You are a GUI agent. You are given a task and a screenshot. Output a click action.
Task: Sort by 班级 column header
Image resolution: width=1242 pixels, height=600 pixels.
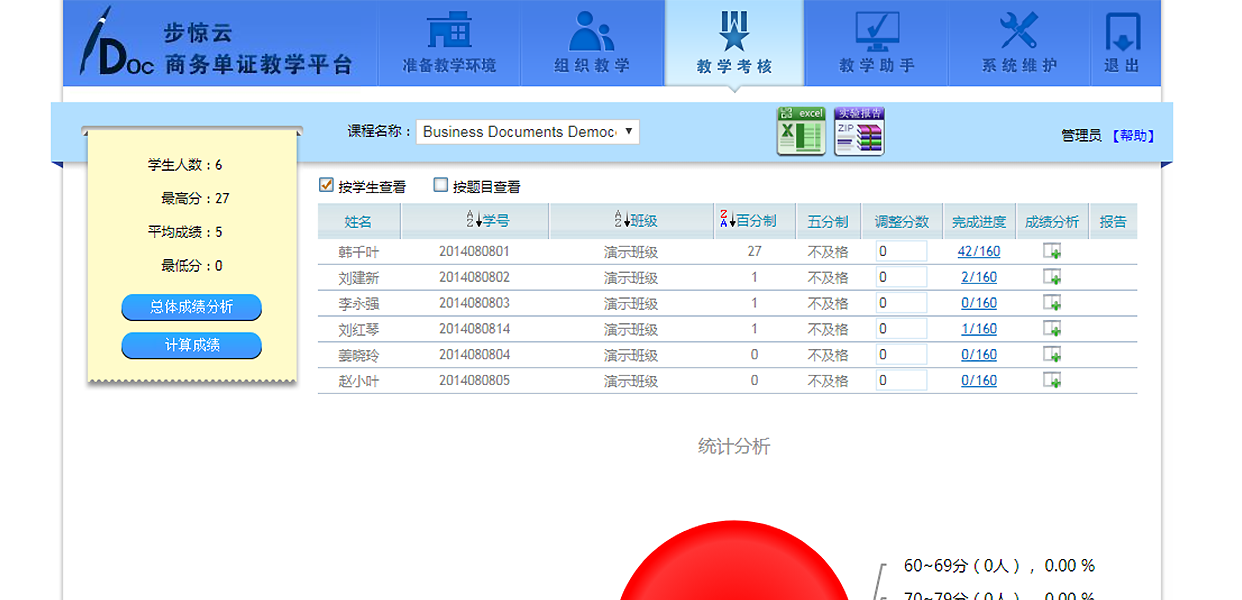[636, 221]
